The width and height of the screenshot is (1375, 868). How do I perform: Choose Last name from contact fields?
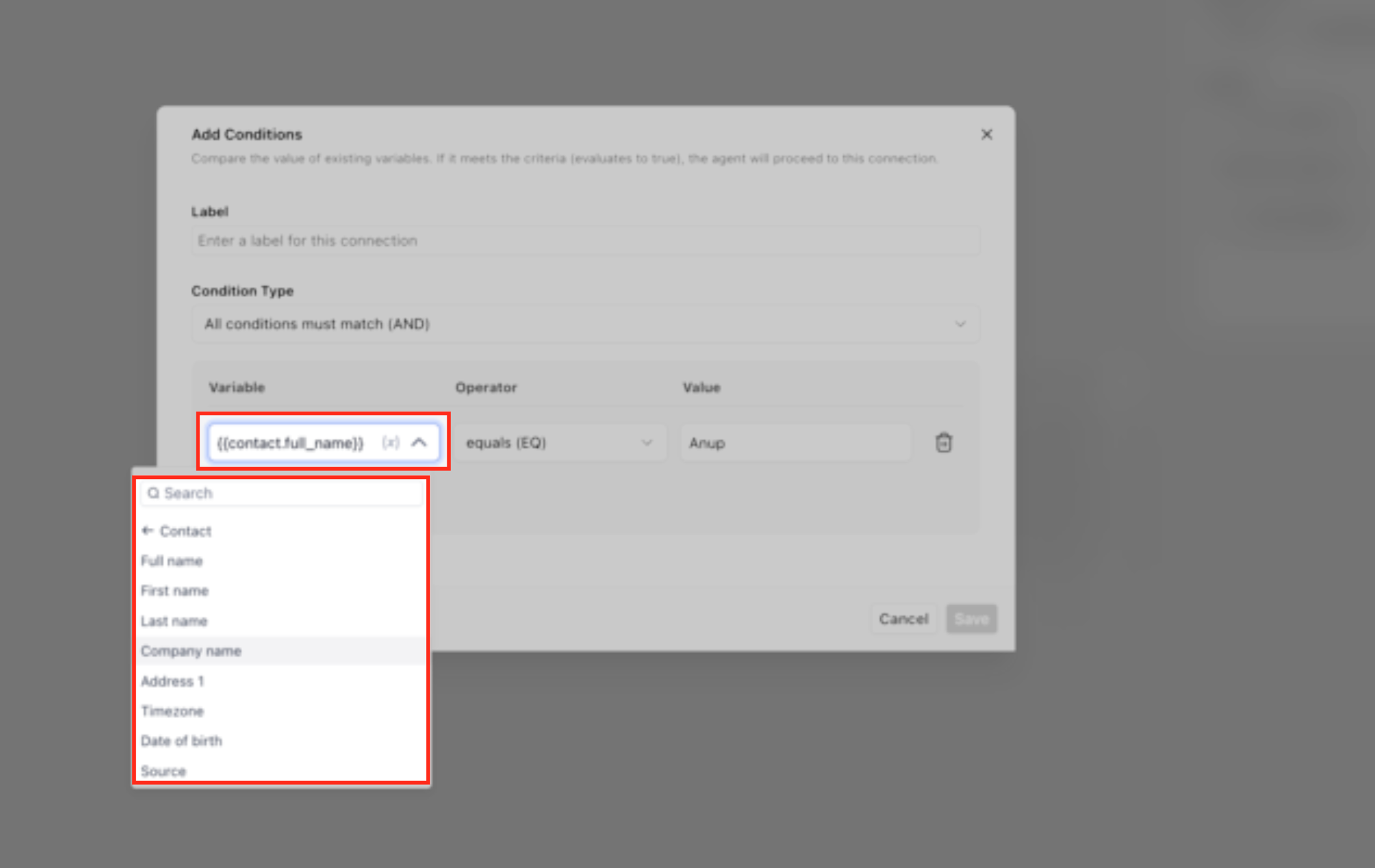pyautogui.click(x=174, y=621)
